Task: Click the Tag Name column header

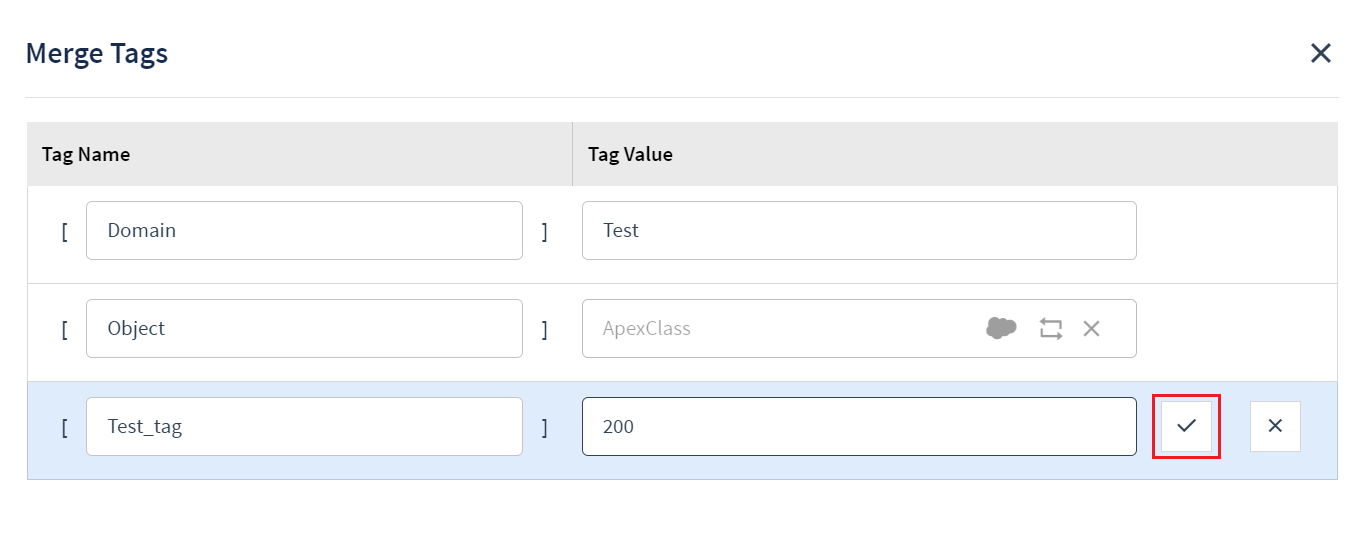Action: point(86,154)
